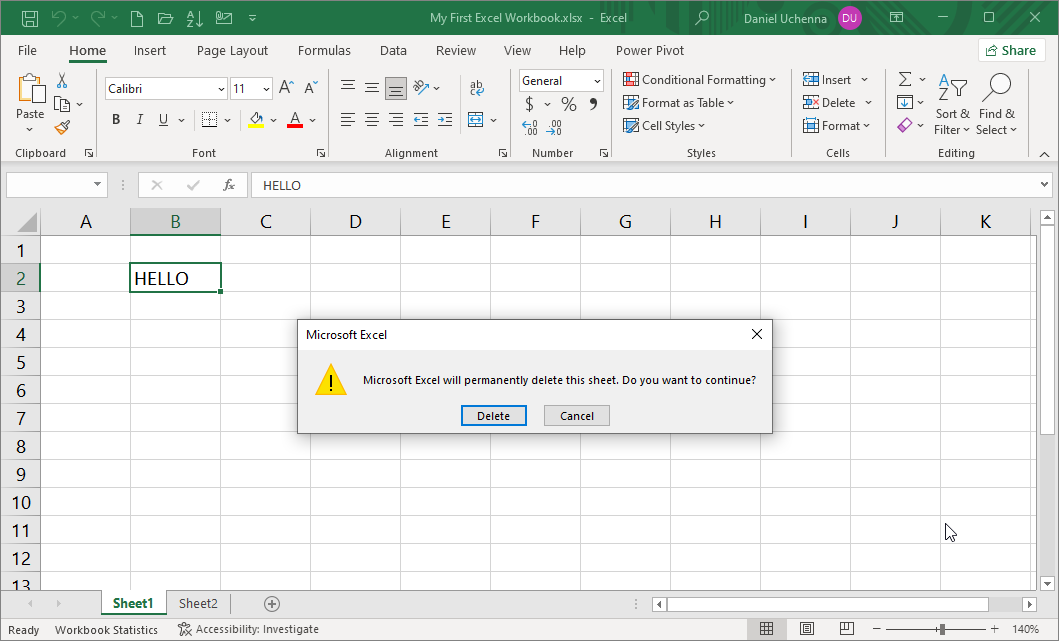Apply Italic formatting
The image size is (1059, 641).
tap(139, 119)
